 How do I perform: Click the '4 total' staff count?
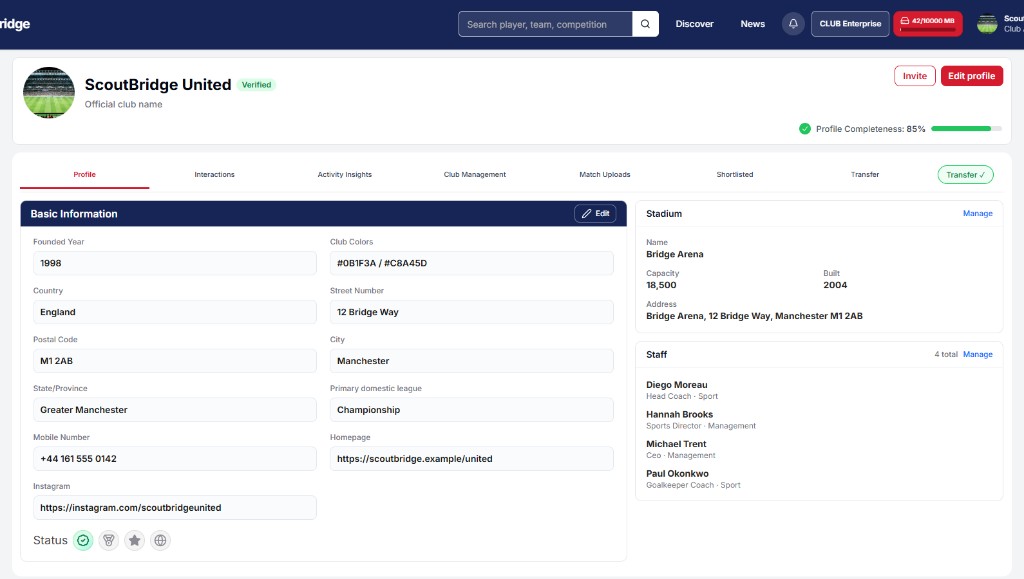pos(946,354)
